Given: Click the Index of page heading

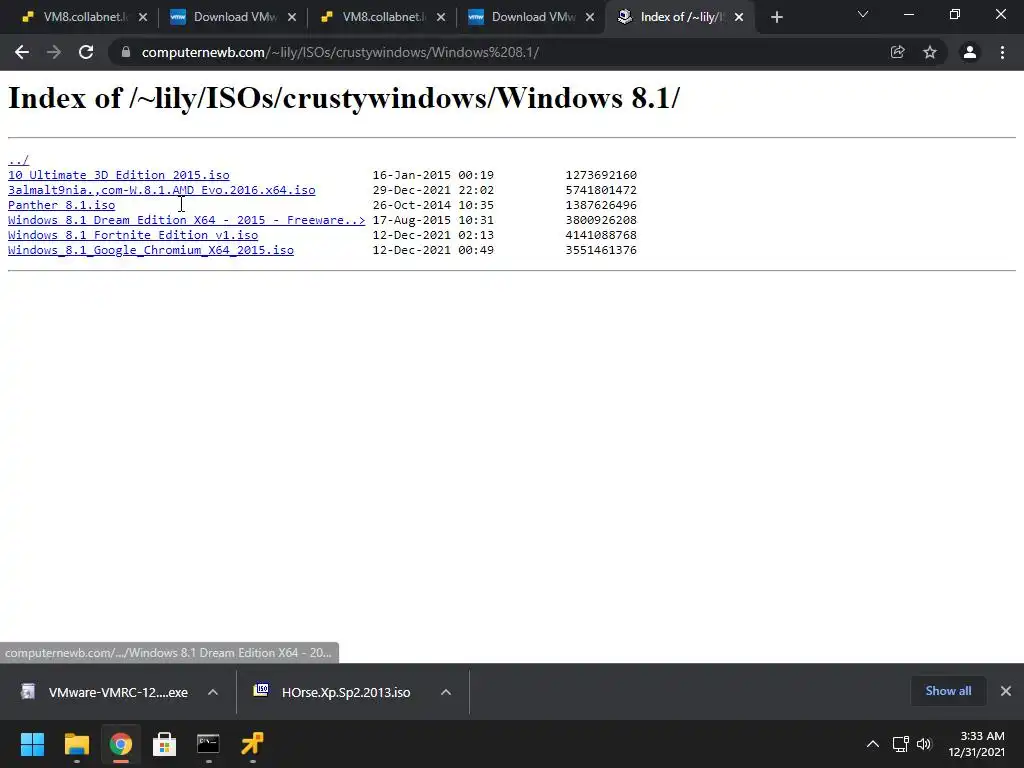Looking at the screenshot, I should (344, 99).
